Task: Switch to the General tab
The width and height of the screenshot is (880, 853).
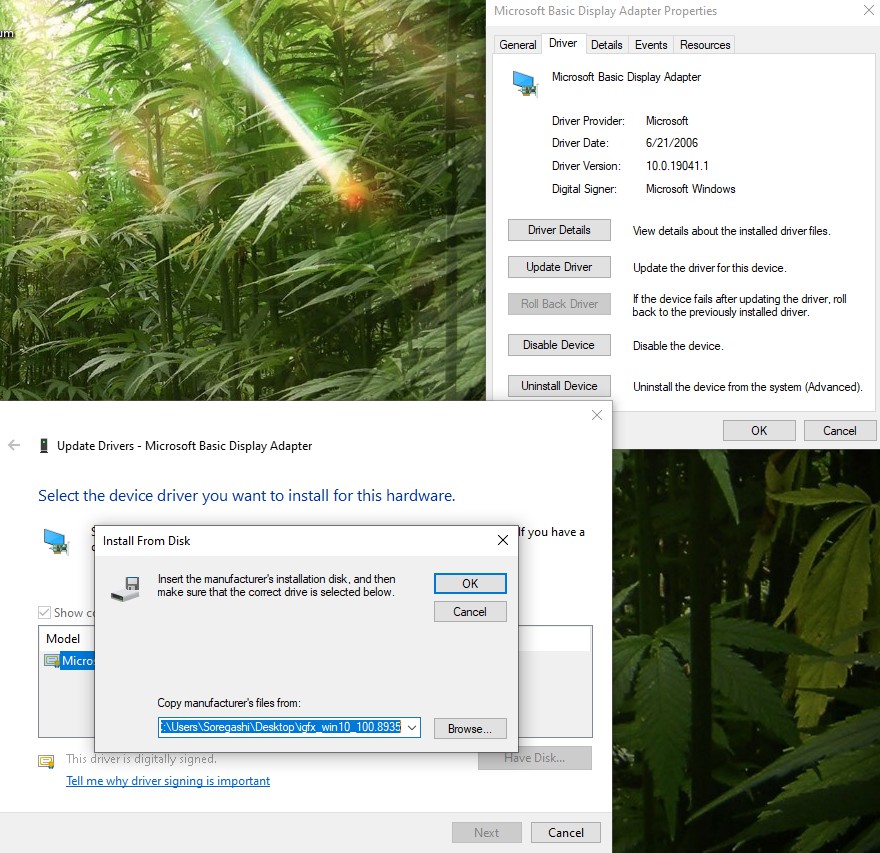Action: pos(517,45)
